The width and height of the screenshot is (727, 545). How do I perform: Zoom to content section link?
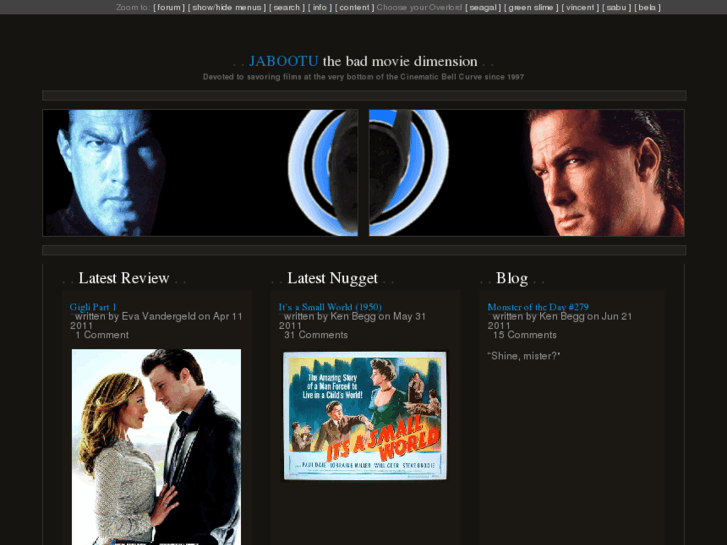pos(354,7)
